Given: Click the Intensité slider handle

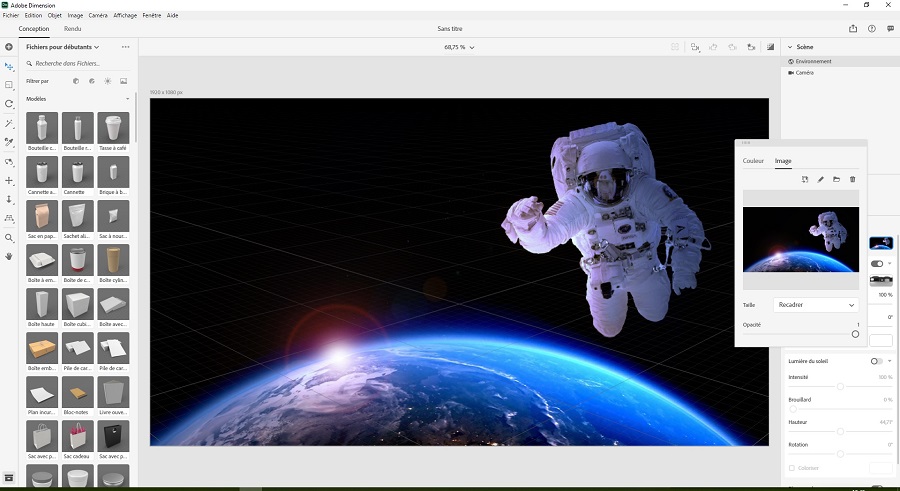Looking at the screenshot, I should (x=840, y=386).
